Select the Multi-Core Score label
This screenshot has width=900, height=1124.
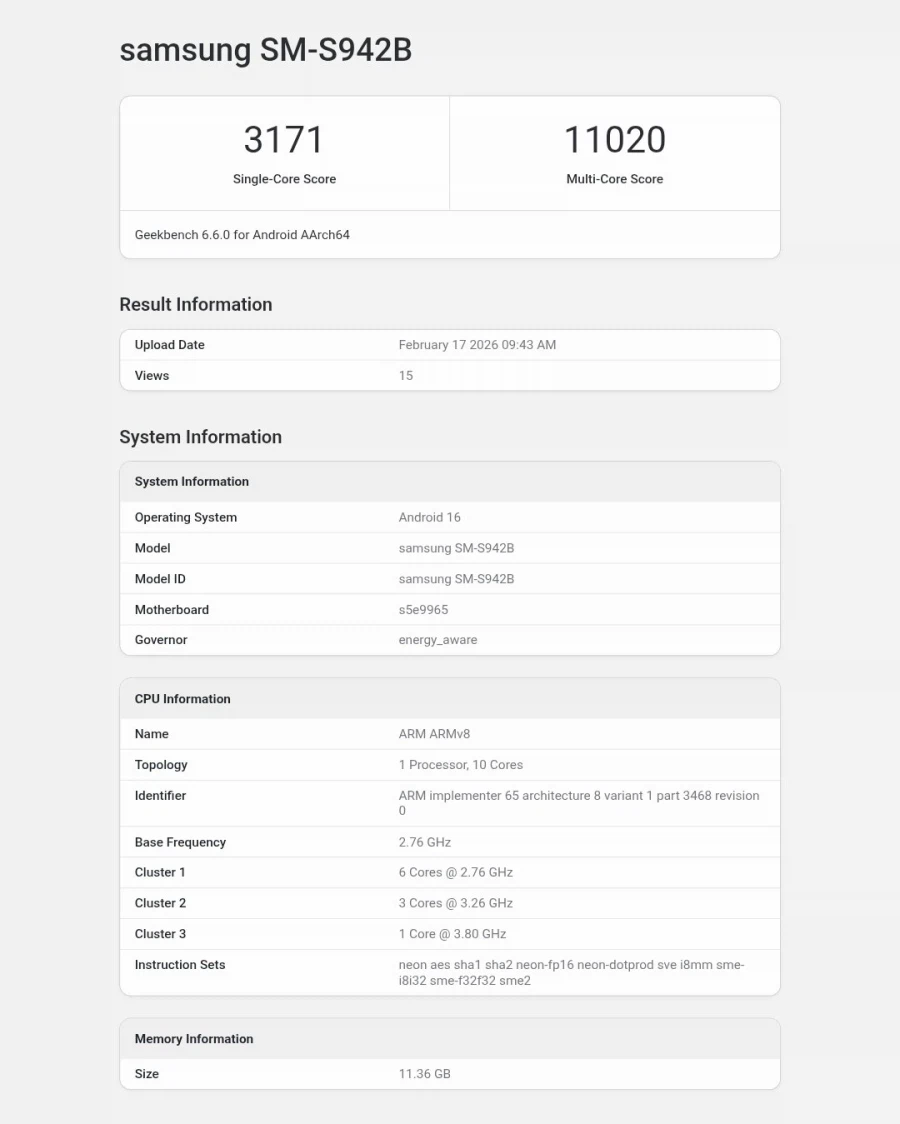click(x=614, y=179)
